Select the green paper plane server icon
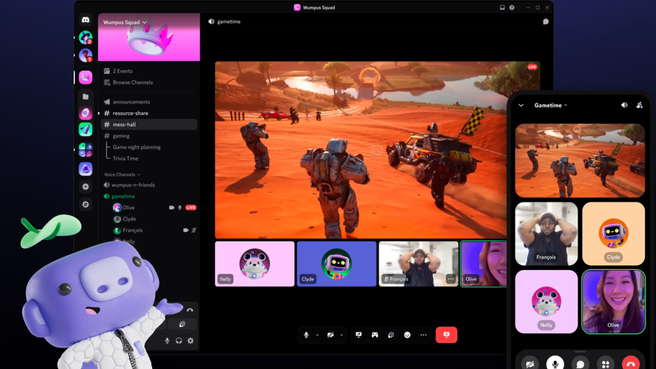Screen dimensions: 656x369 click(85, 130)
